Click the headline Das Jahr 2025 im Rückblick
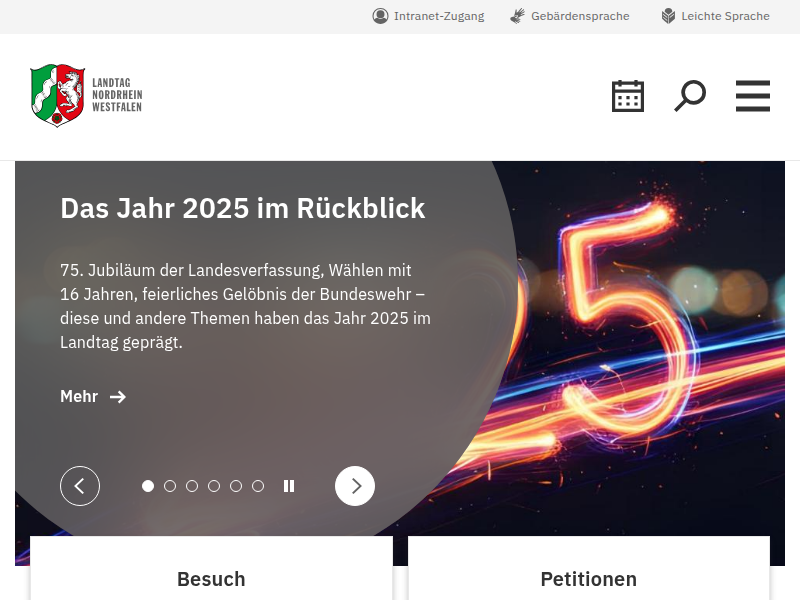Viewport: 800px width, 600px height. (x=243, y=209)
